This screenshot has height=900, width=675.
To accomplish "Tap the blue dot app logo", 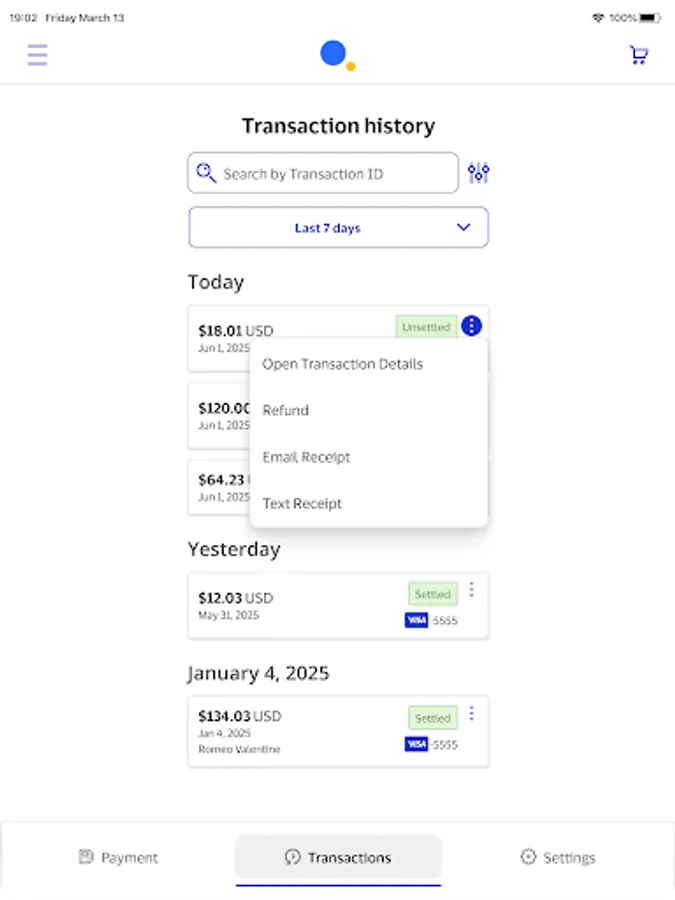I will pyautogui.click(x=338, y=55).
